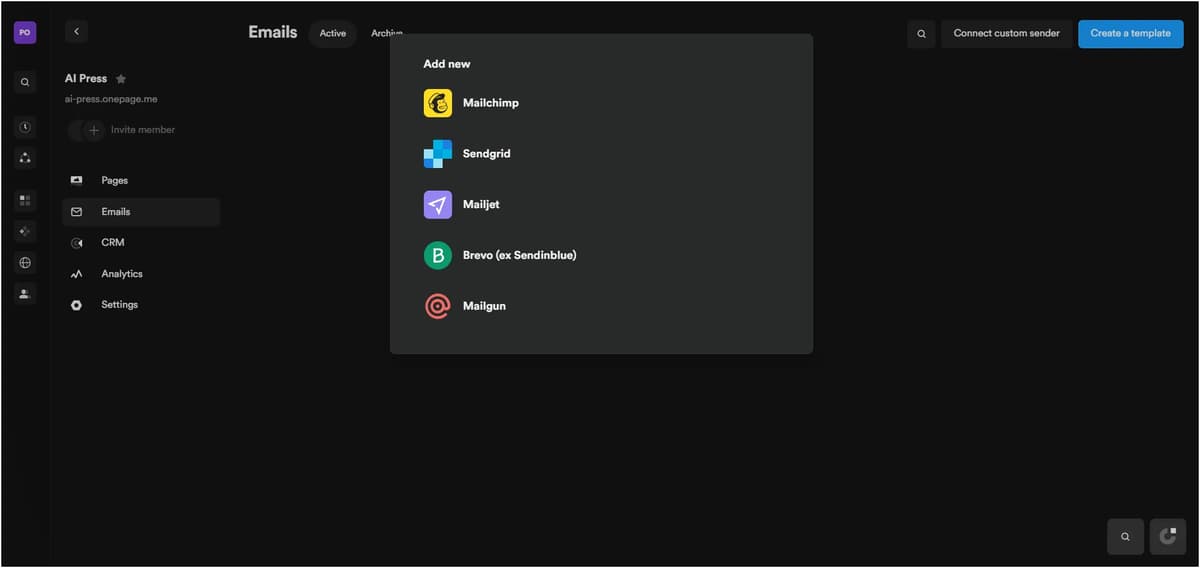This screenshot has width=1200, height=568.
Task: Click the integrations diamond icon in rail
Action: (x=25, y=231)
